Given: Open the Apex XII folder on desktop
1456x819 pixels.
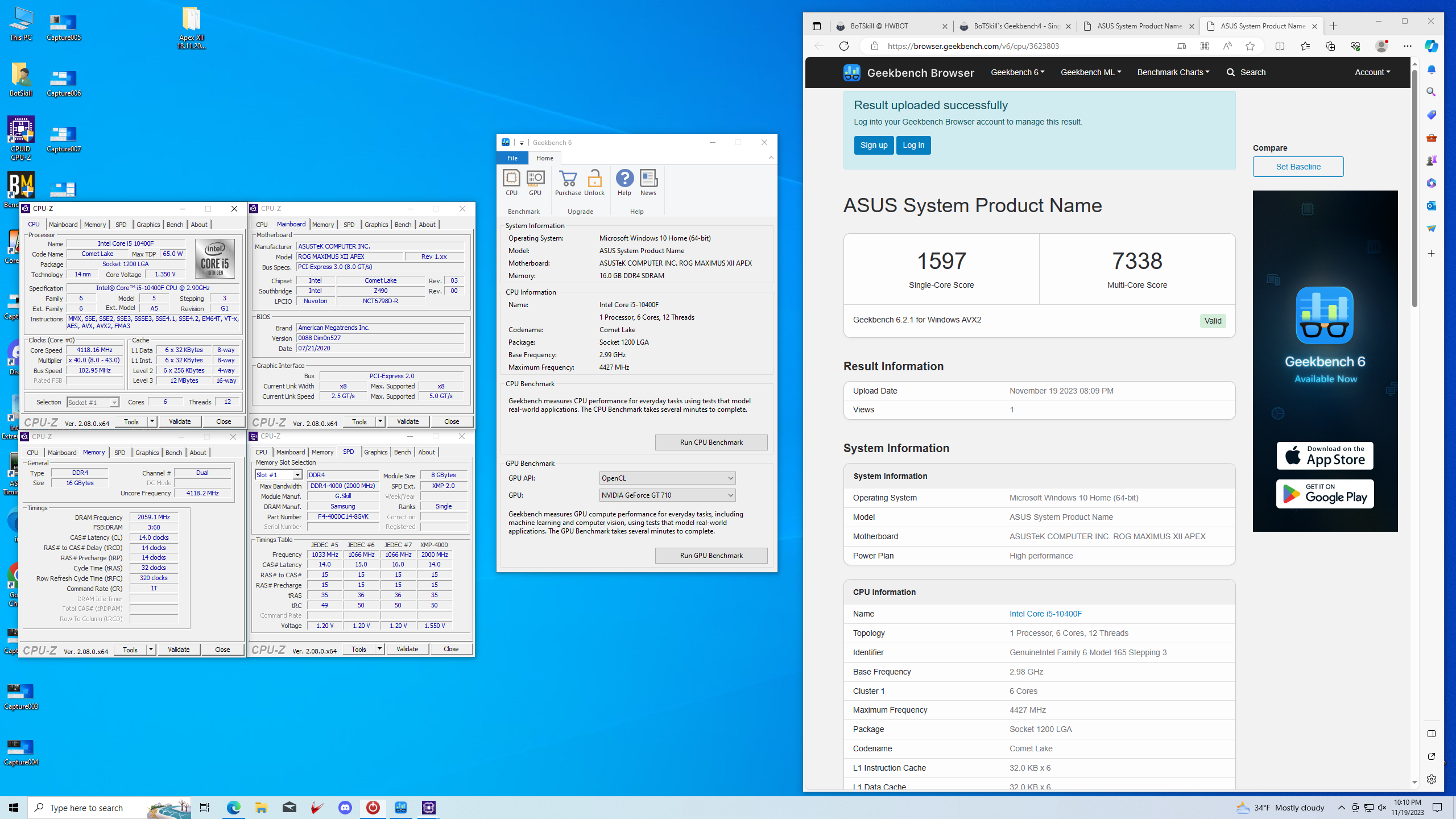Looking at the screenshot, I should pos(191,28).
